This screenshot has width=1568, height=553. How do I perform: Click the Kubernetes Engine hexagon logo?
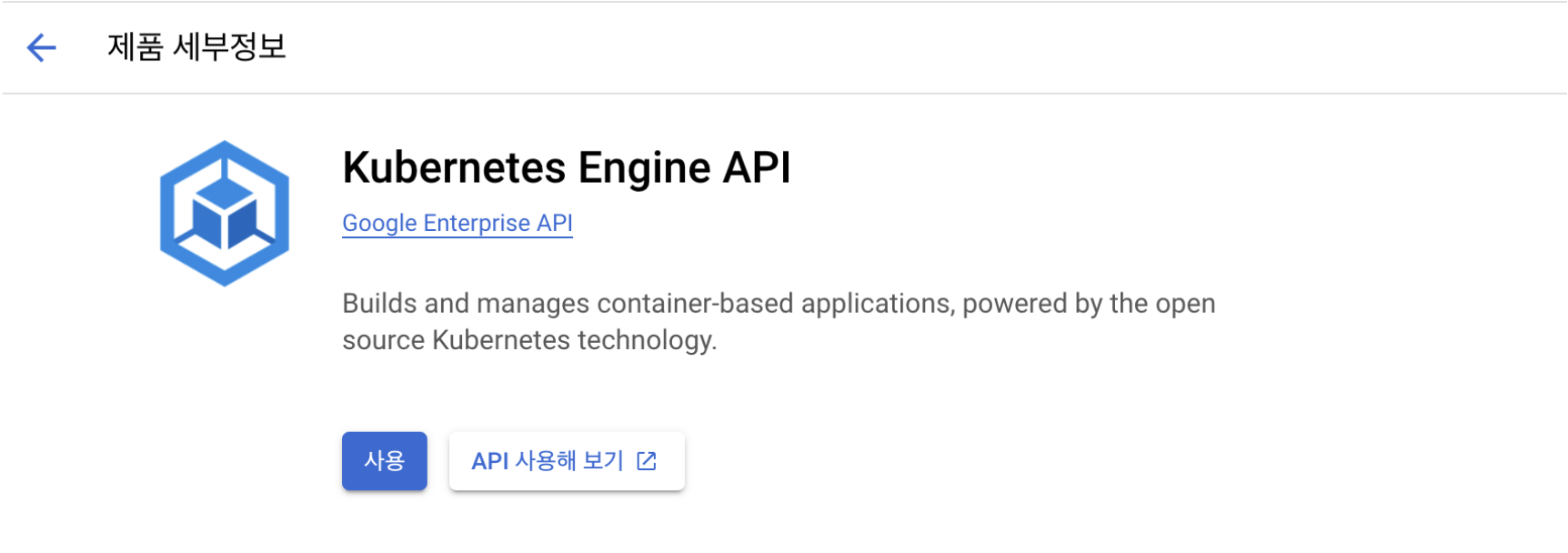coord(225,214)
